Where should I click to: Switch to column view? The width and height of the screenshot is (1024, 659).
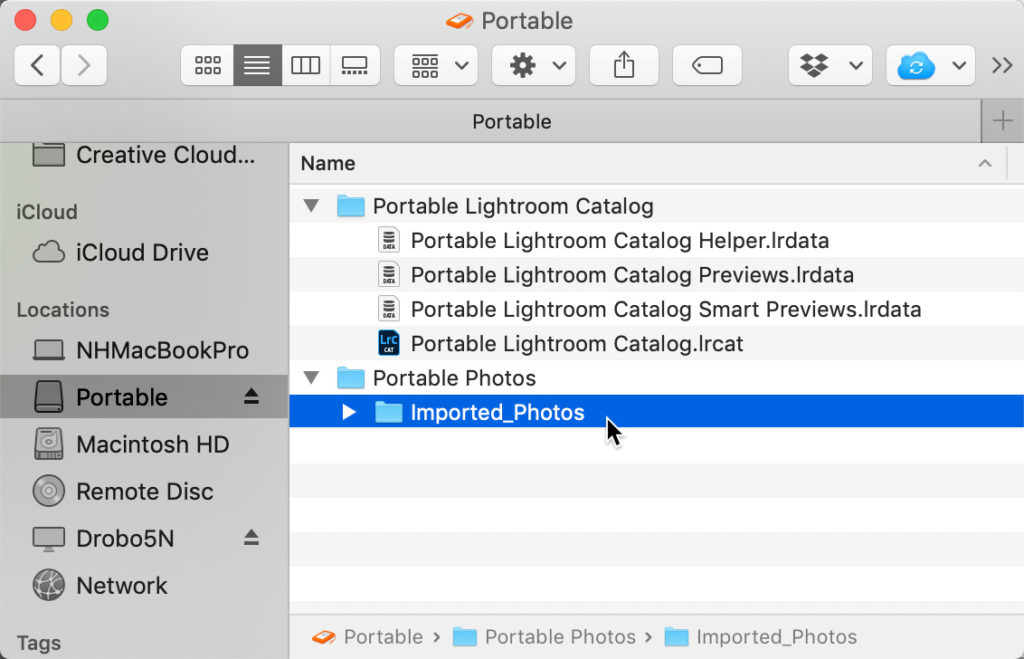pos(306,65)
